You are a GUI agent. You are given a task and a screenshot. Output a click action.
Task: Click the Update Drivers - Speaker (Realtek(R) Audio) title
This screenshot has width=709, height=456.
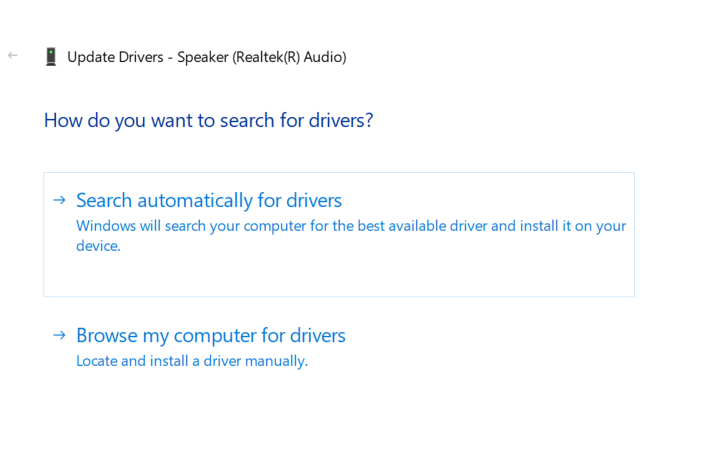pos(206,57)
